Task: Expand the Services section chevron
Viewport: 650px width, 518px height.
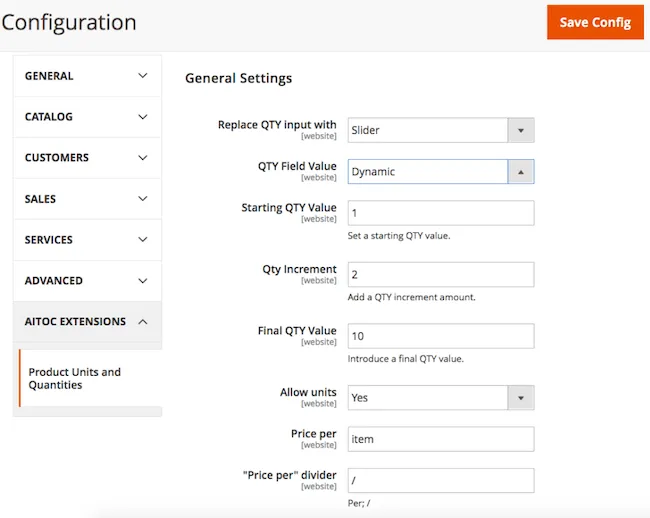Action: pos(143,240)
